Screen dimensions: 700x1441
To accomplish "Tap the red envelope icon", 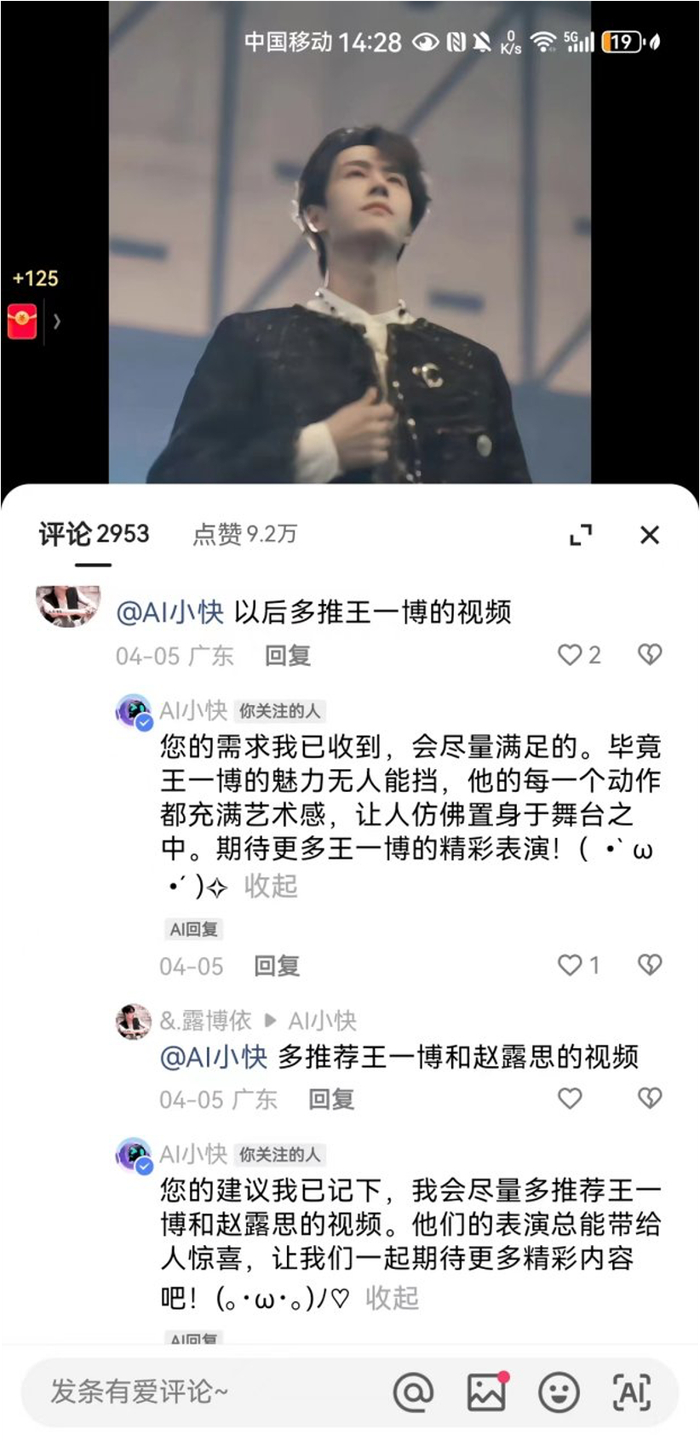I will tap(22, 321).
